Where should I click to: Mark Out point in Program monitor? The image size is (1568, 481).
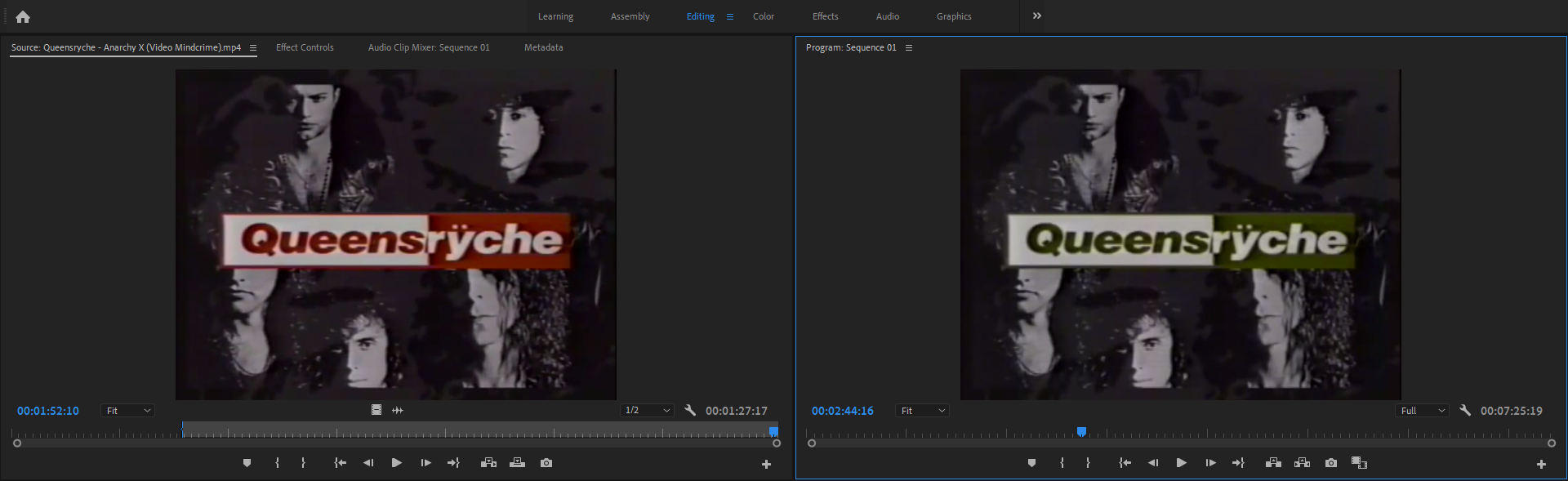tap(1088, 463)
